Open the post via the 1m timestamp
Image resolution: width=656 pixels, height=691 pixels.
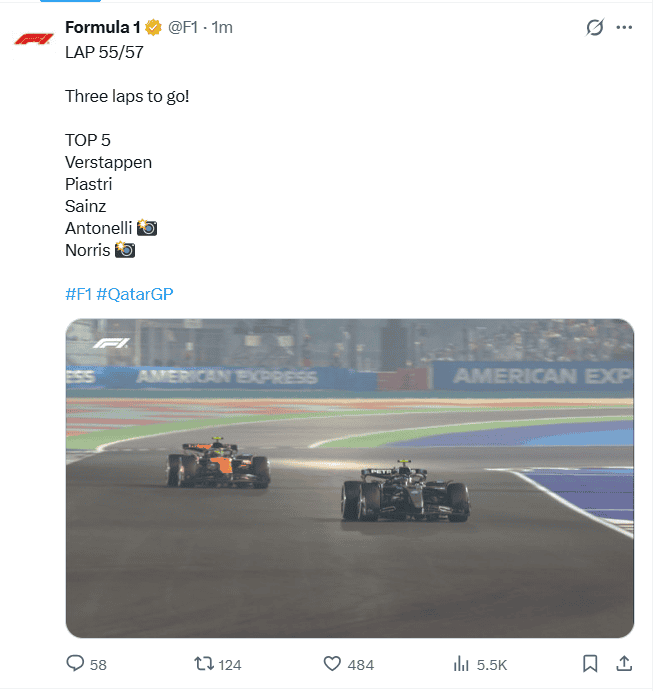[x=221, y=27]
